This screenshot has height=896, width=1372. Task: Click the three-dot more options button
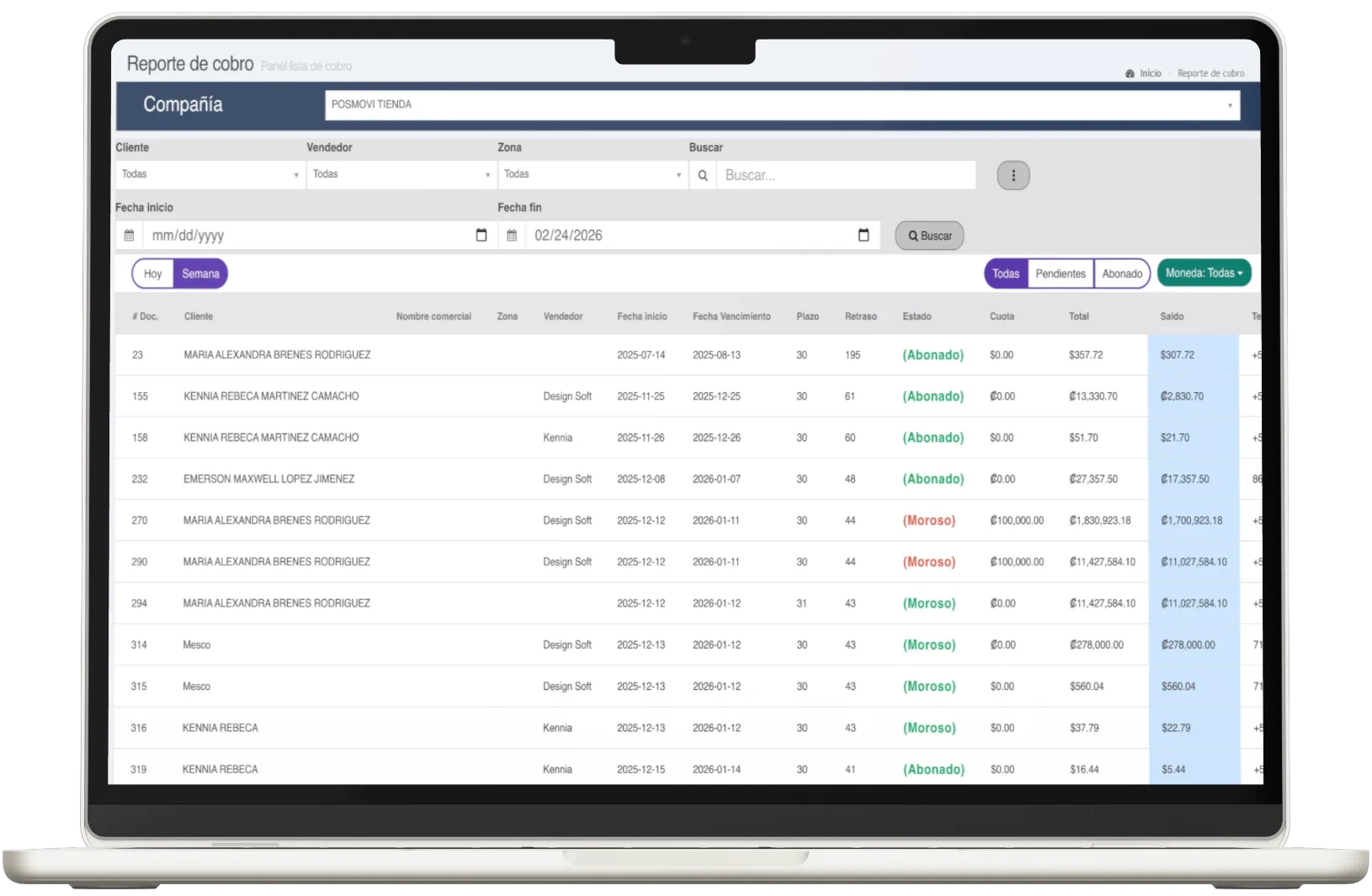[x=1013, y=176]
